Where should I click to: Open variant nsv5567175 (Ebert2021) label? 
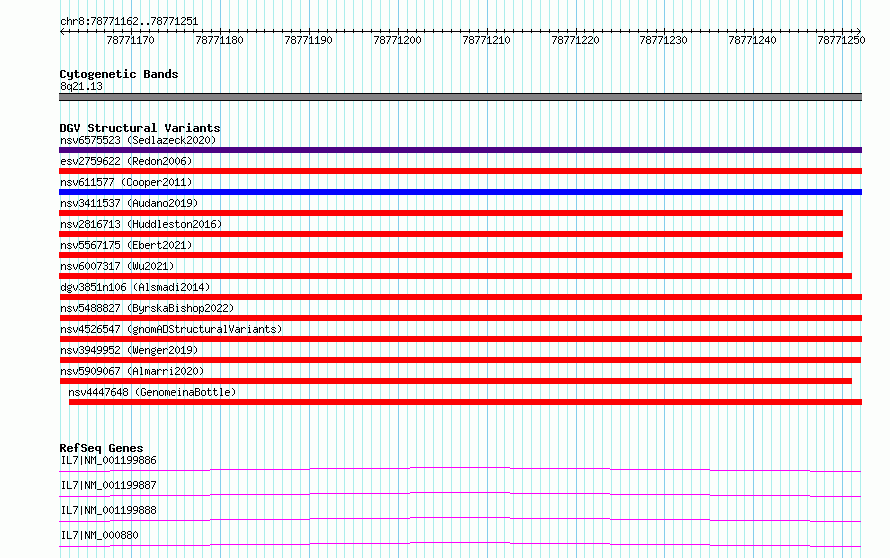pos(126,245)
